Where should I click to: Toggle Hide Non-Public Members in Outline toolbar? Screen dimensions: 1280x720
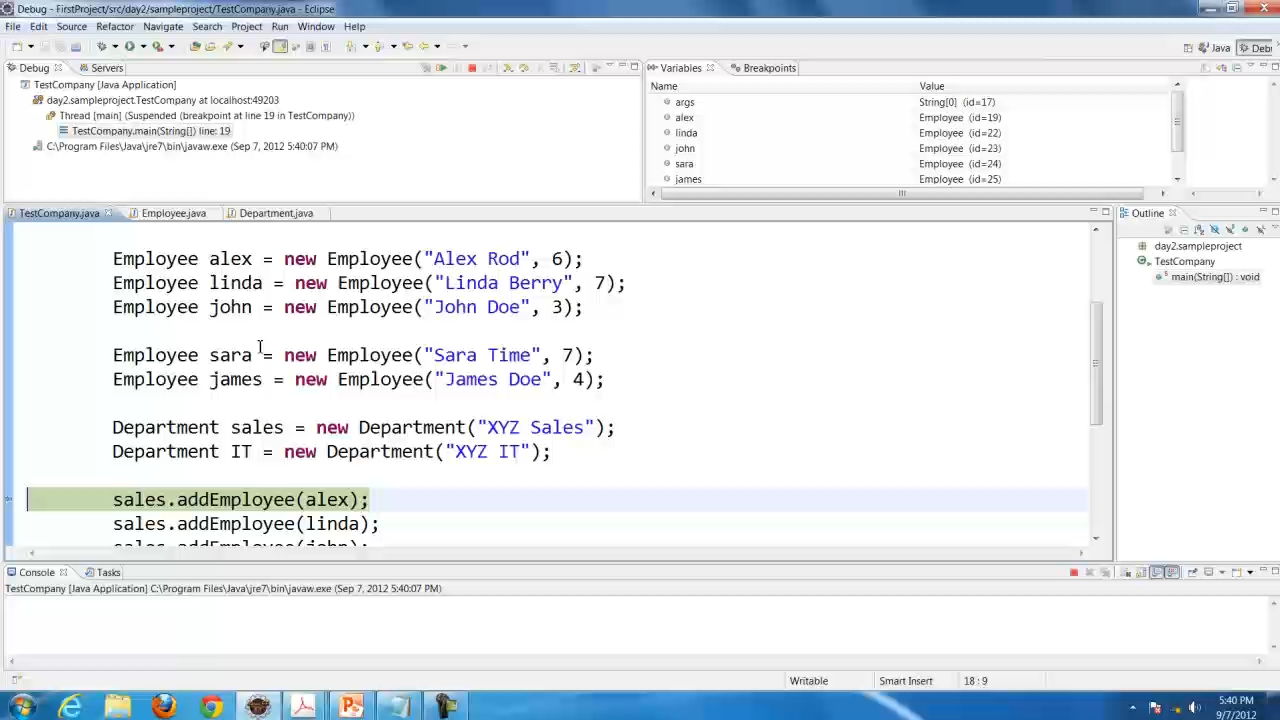(1245, 230)
